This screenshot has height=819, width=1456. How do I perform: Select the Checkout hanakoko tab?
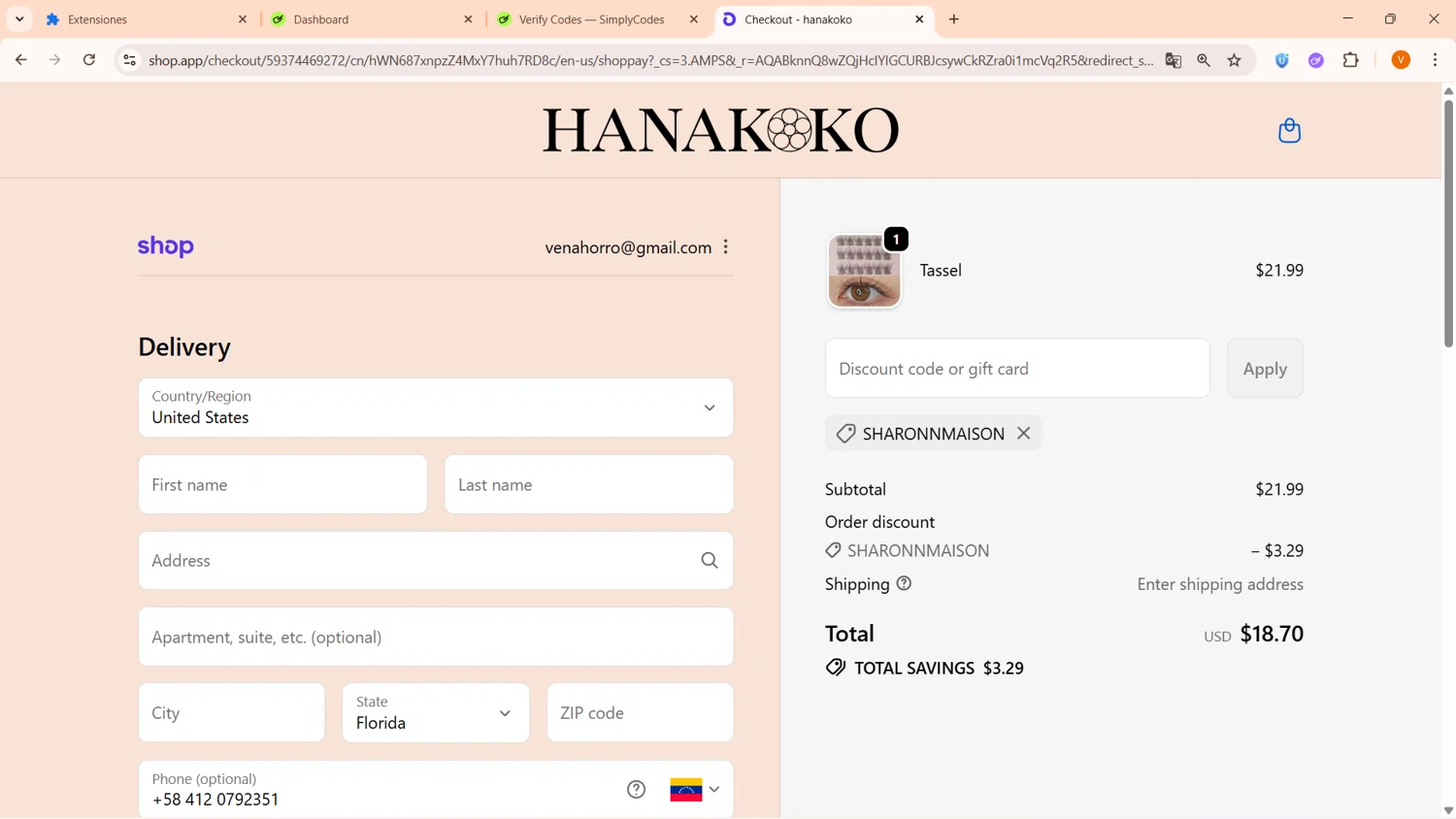(x=823, y=19)
